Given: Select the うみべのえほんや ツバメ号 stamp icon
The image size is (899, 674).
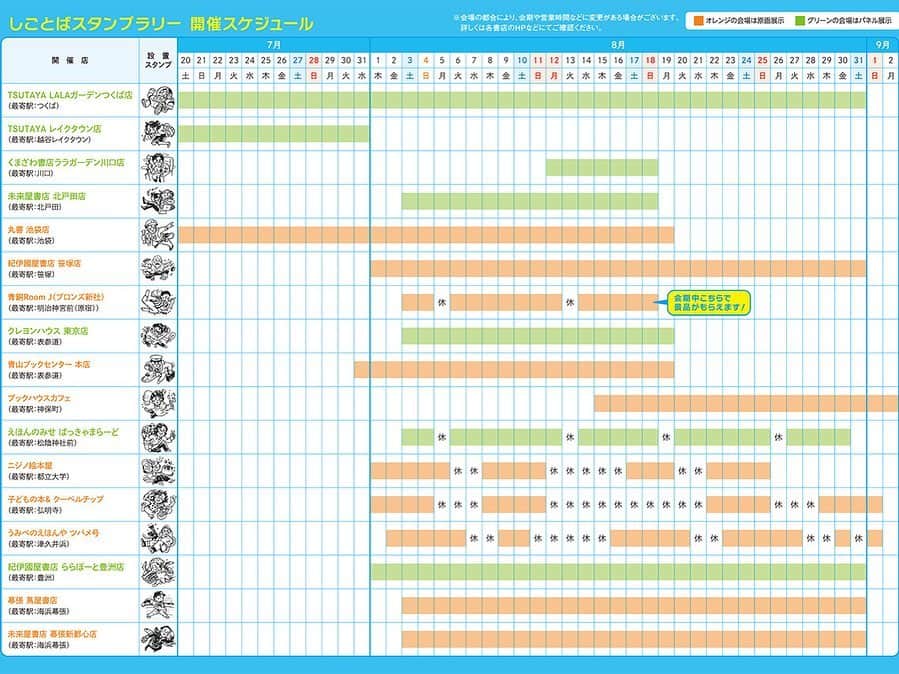Looking at the screenshot, I should click(158, 538).
